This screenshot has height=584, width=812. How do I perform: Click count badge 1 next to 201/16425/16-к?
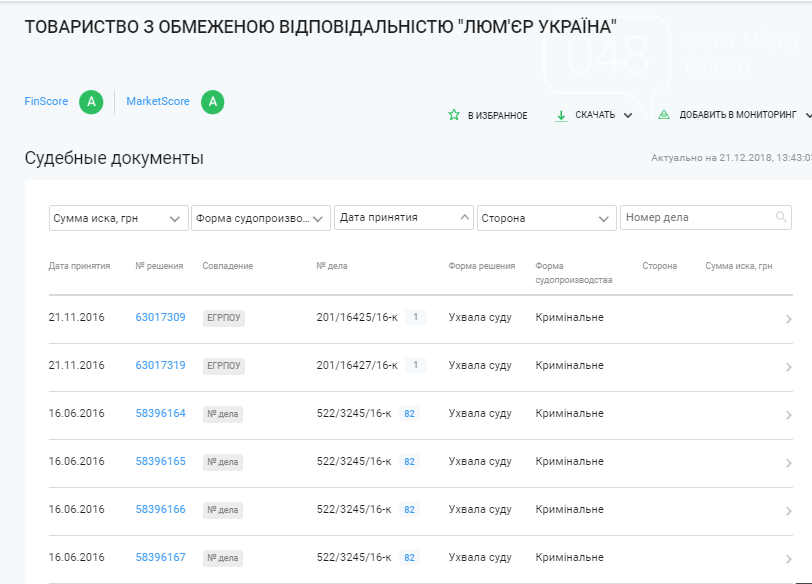click(x=415, y=317)
